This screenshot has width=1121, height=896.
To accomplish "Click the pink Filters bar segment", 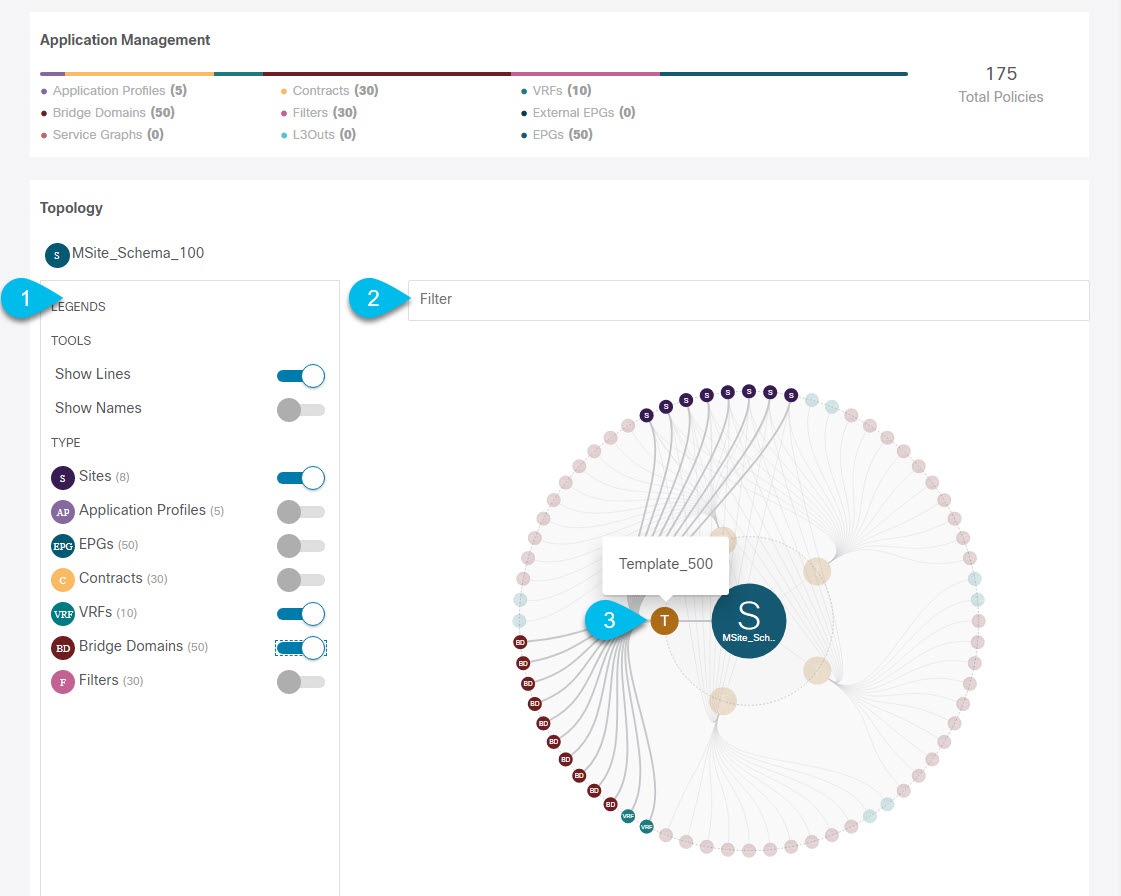I will [x=585, y=74].
